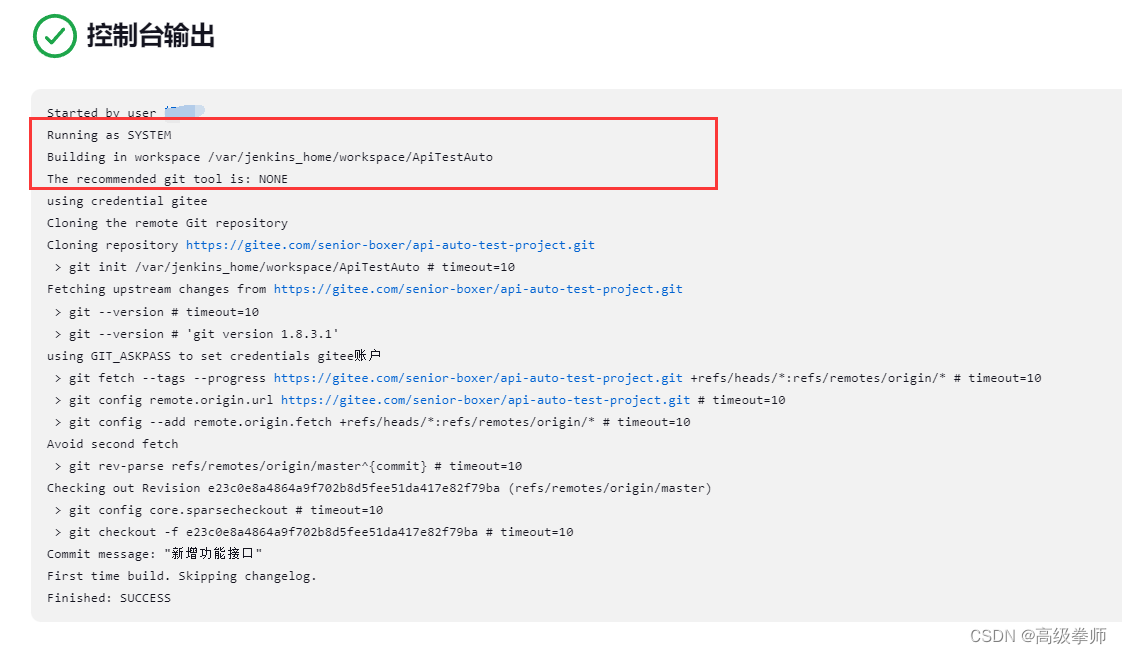Click the 'Building in workspace' line
Image resolution: width=1122 pixels, height=654 pixels.
click(270, 157)
